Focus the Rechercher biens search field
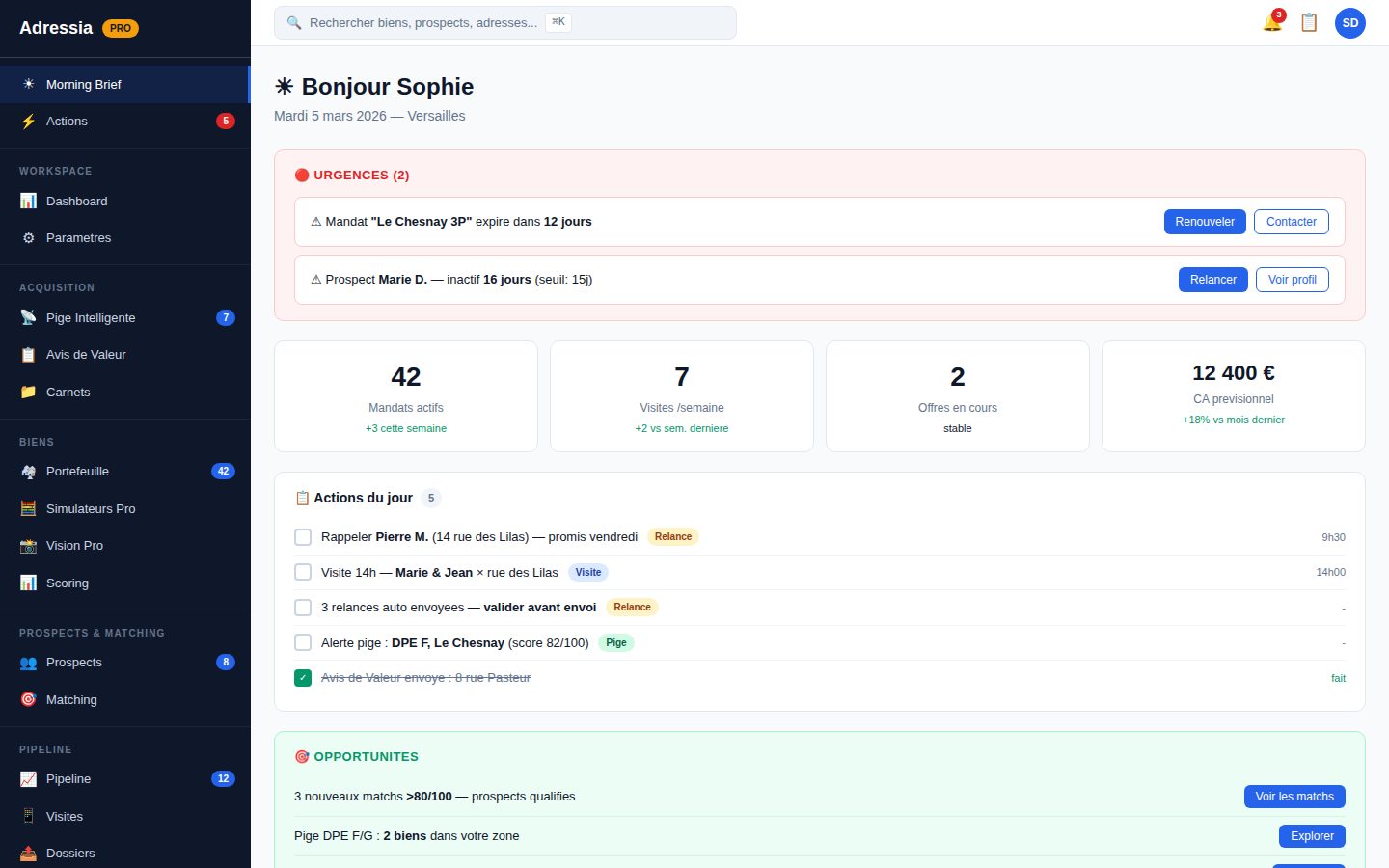This screenshot has width=1389, height=868. tap(505, 22)
